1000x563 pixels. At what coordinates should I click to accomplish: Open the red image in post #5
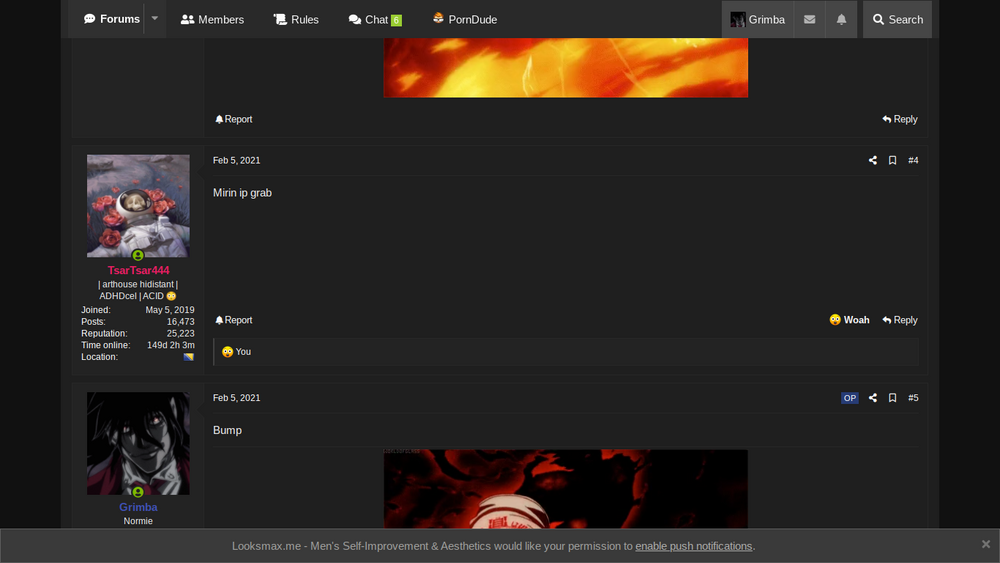pyautogui.click(x=566, y=488)
